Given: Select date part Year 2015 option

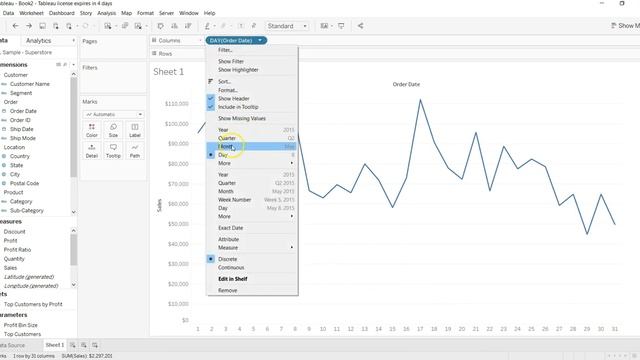Looking at the screenshot, I should tap(251, 130).
